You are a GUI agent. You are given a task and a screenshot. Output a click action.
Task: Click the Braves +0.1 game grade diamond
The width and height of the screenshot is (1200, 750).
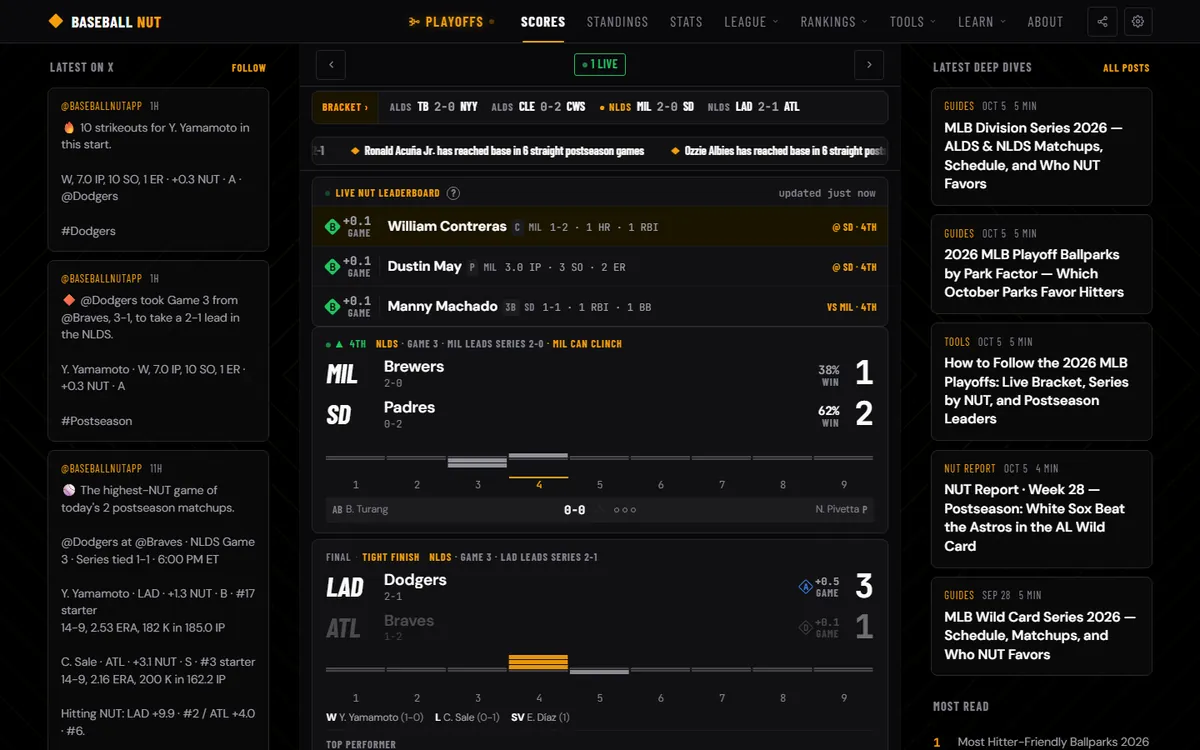[x=805, y=628]
